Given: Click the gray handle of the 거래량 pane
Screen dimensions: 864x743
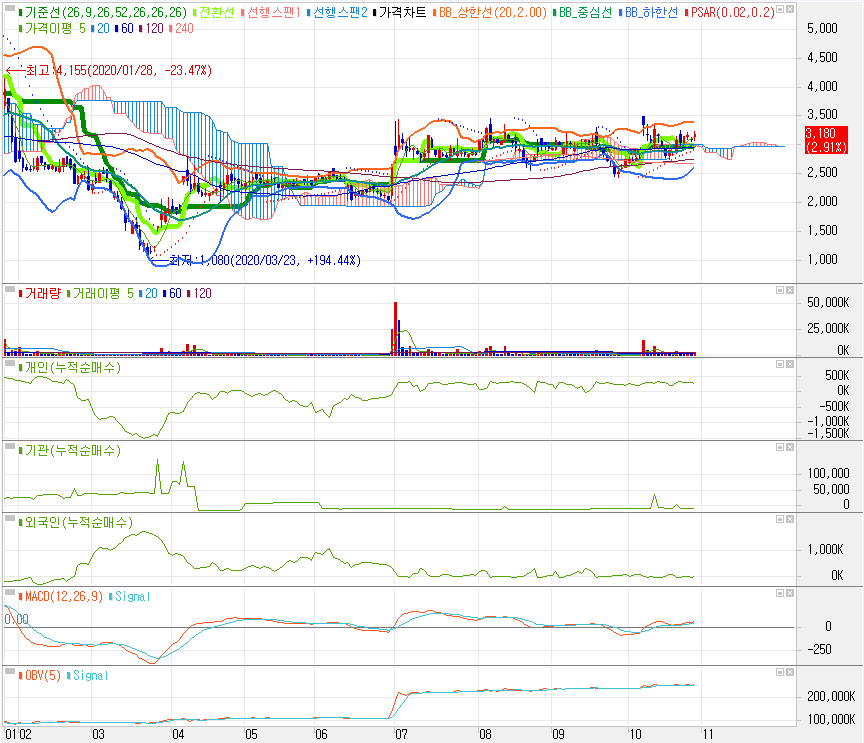Looking at the screenshot, I should 9,288.
